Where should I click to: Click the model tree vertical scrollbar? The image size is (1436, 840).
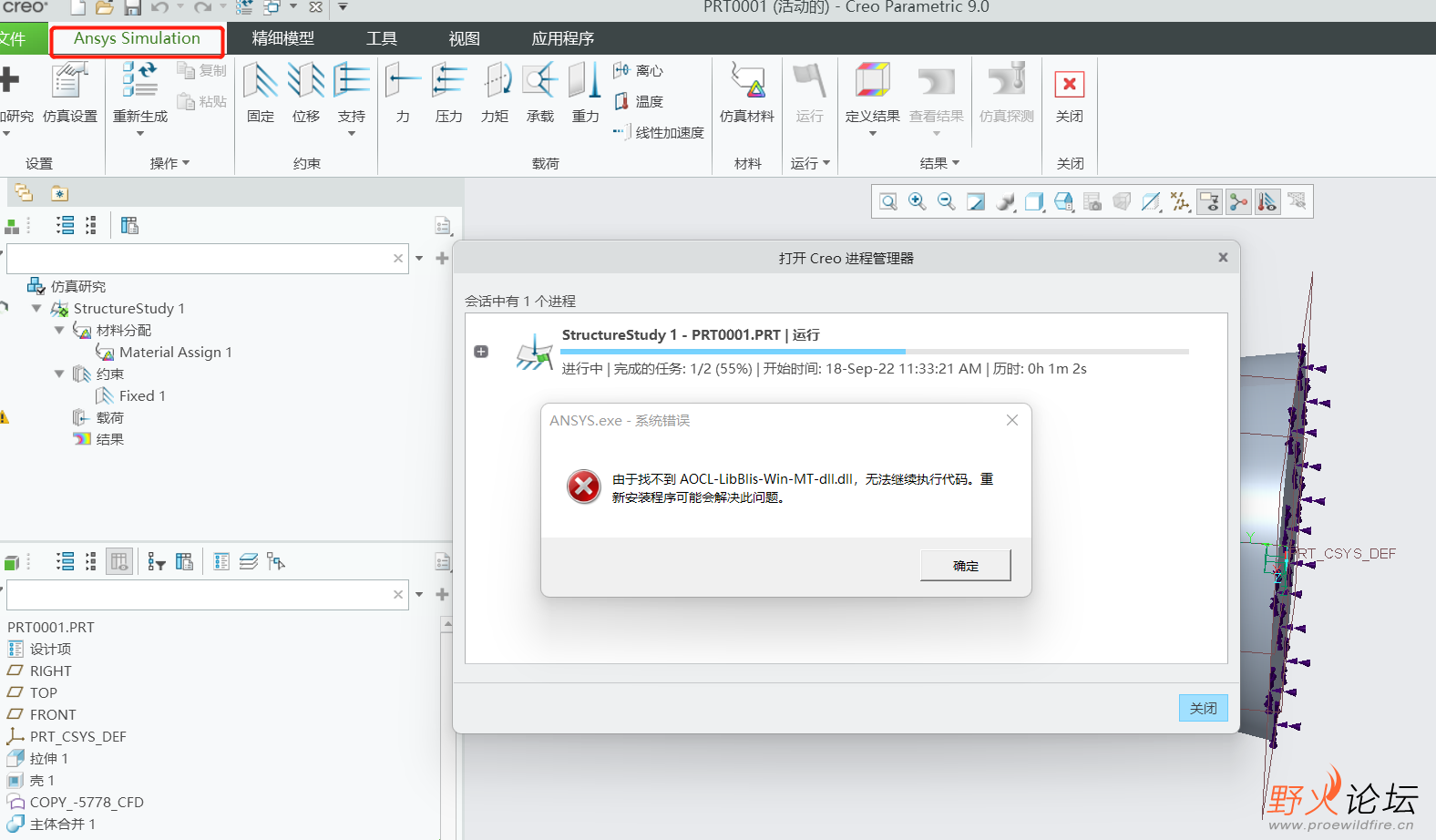[x=446, y=729]
